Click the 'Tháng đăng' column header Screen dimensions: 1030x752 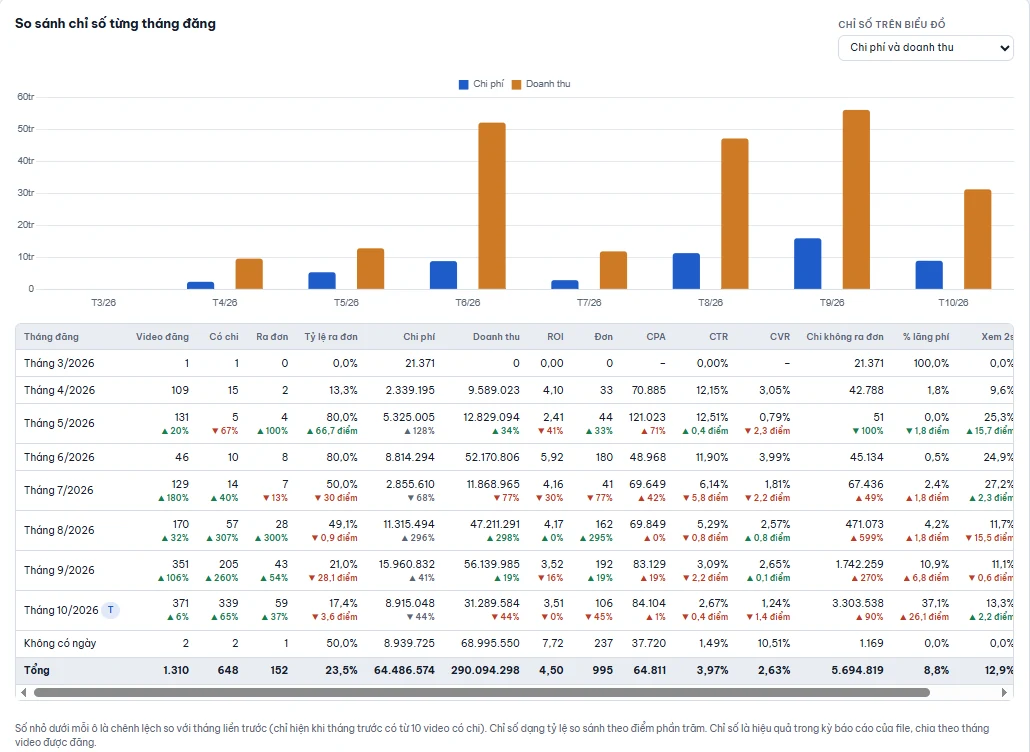(51, 337)
